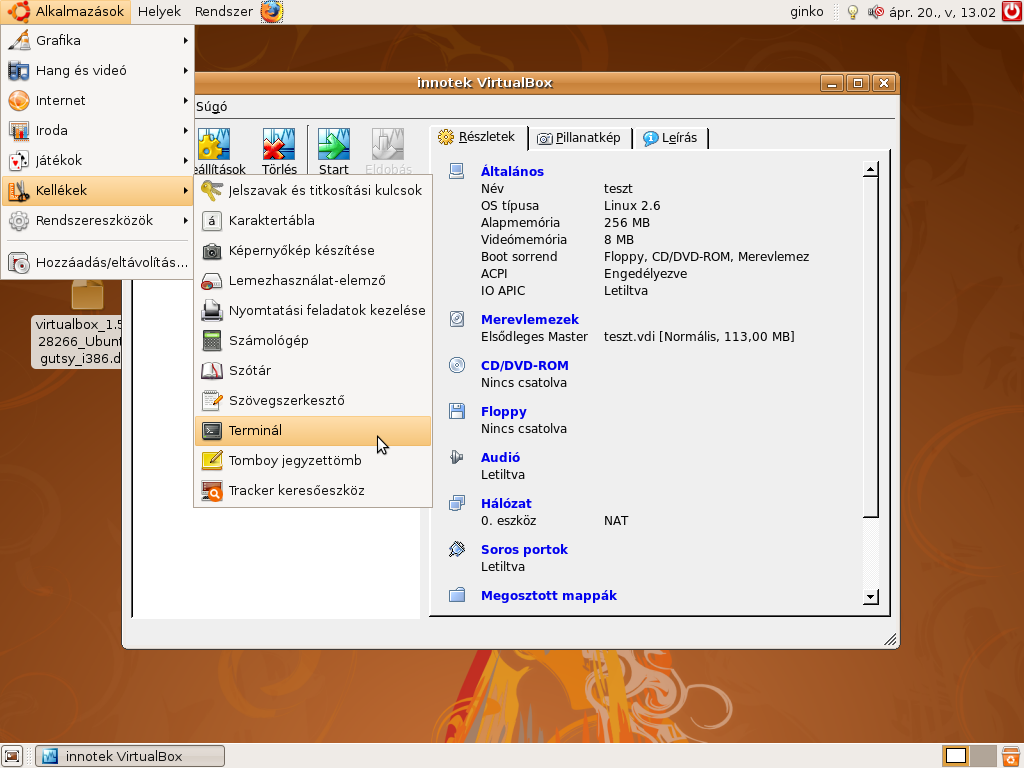
Task: Switch to the Pillanatkép tab
Action: point(579,138)
